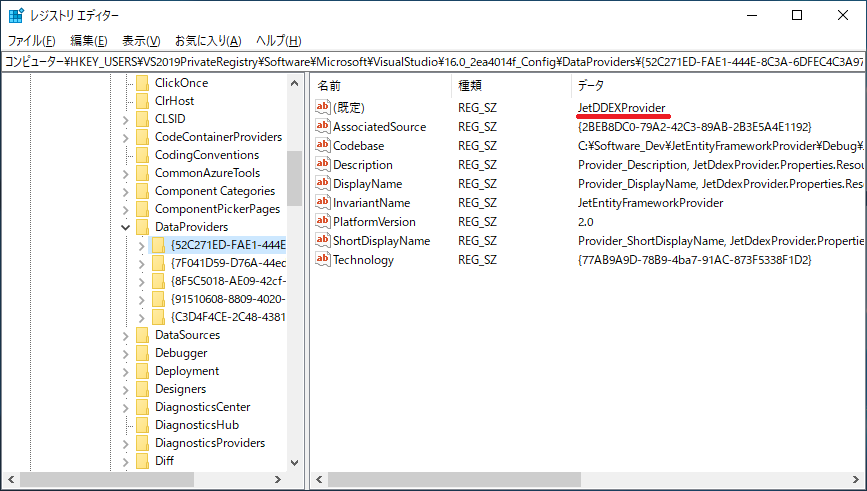The width and height of the screenshot is (867, 491).
Task: Select the ComponentPickerPages folder icon
Action: point(143,209)
